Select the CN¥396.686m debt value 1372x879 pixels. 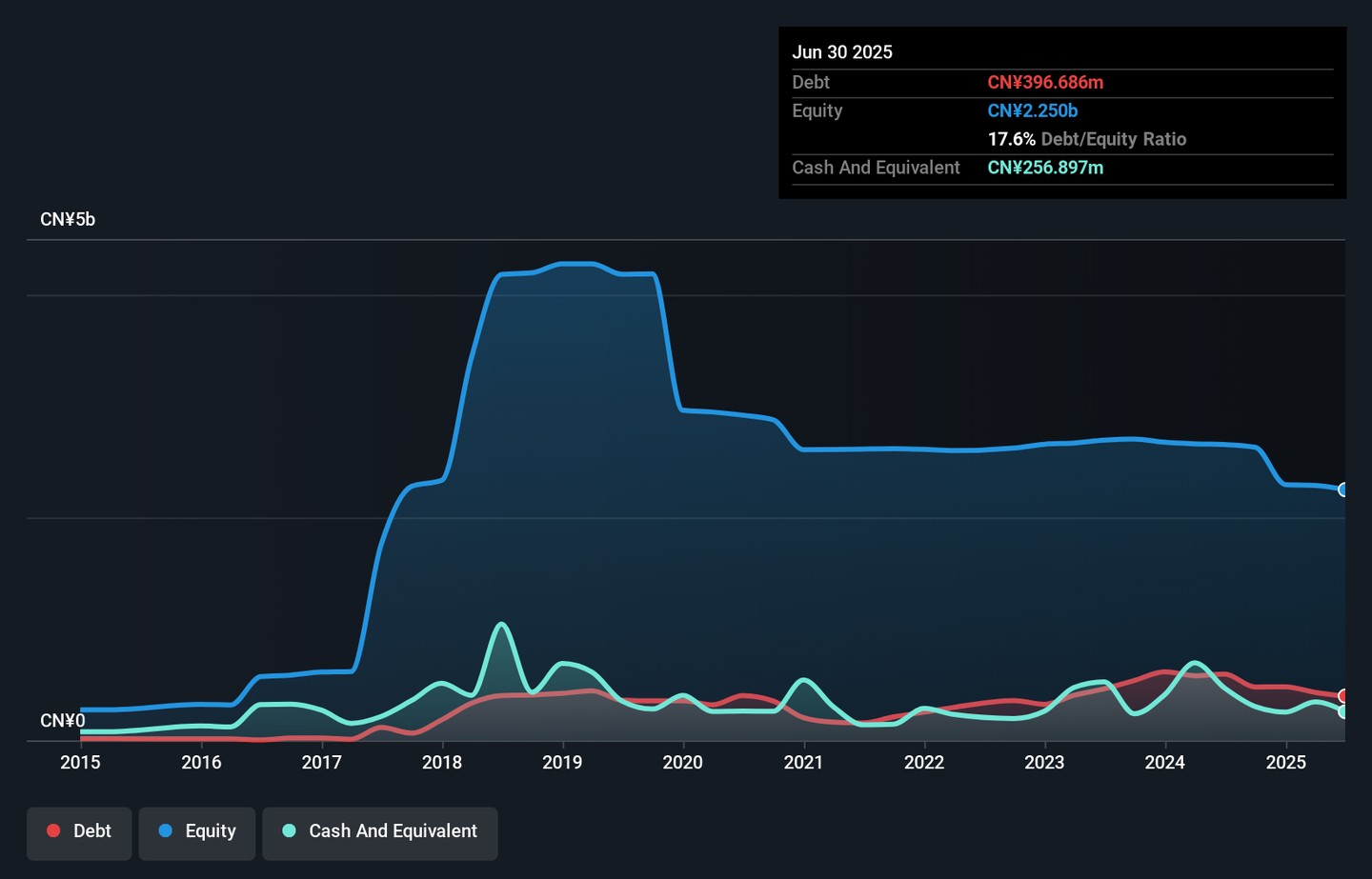pyautogui.click(x=1045, y=82)
